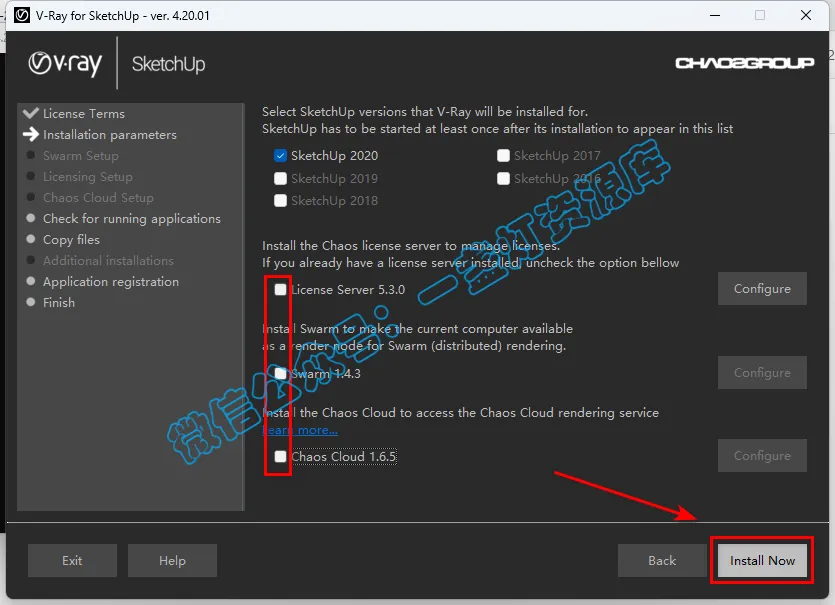
Task: Click the SketchUp header label
Action: pyautogui.click(x=168, y=64)
